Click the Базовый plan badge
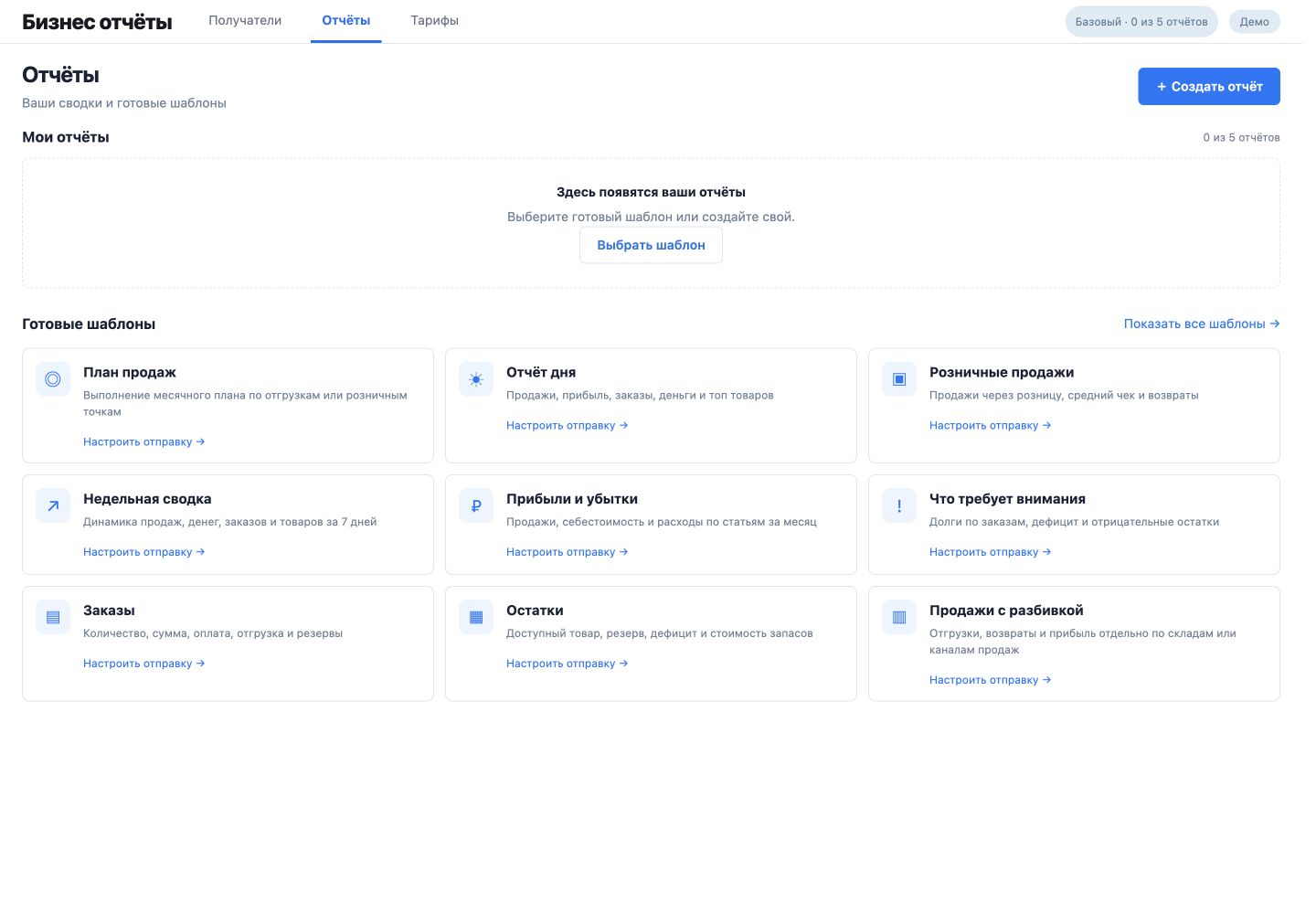 tap(1141, 22)
